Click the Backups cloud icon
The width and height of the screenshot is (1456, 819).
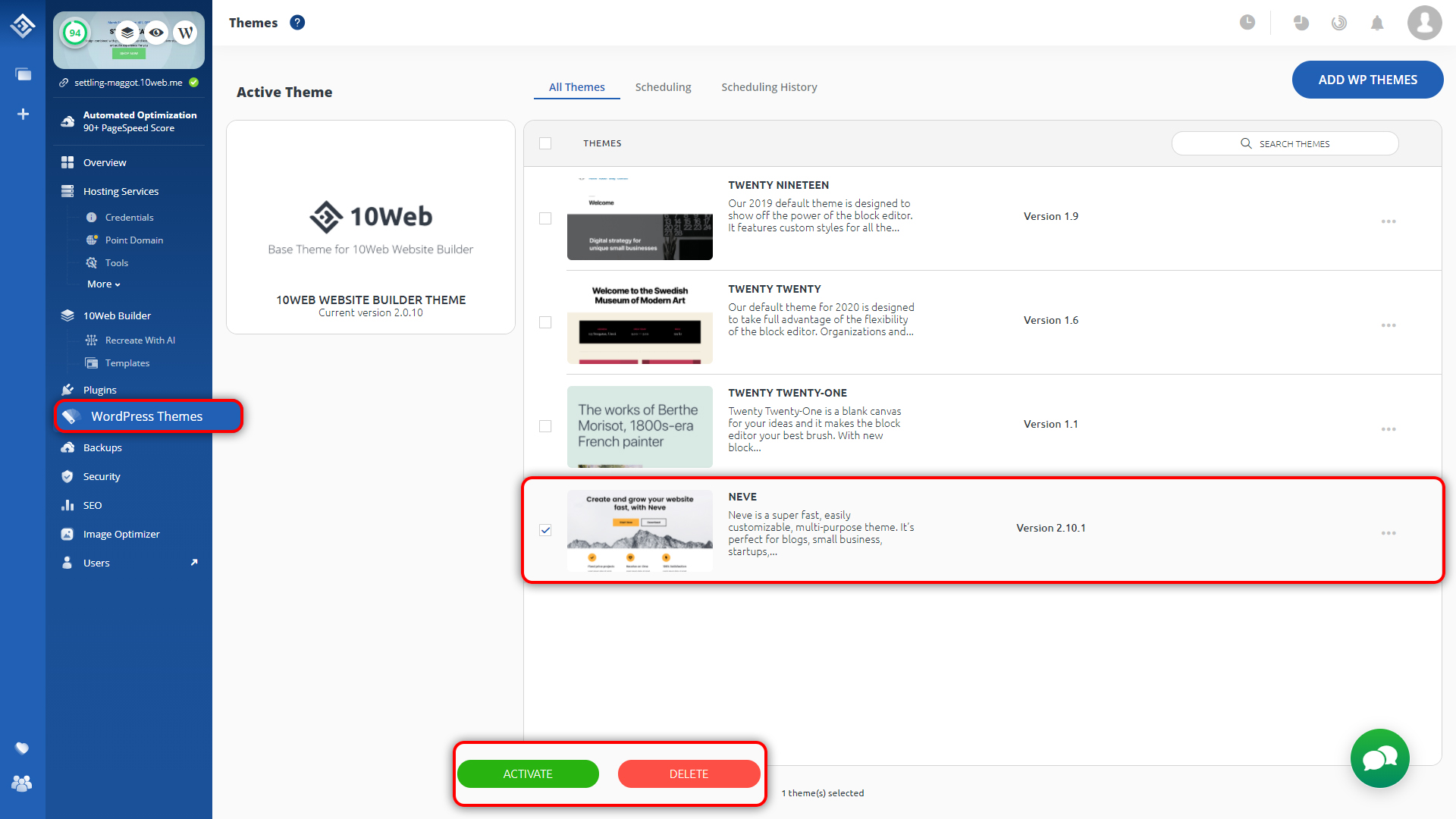(67, 447)
